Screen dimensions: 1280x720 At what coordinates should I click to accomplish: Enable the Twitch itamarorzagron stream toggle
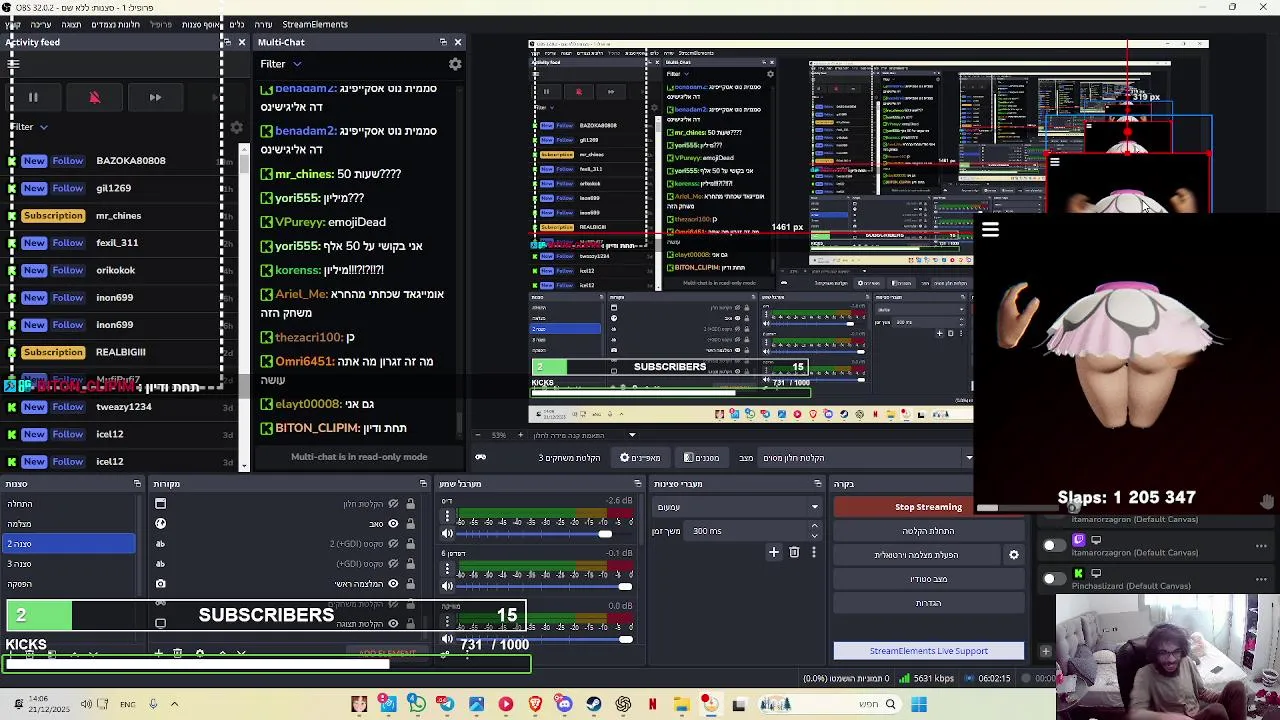pyautogui.click(x=1053, y=546)
